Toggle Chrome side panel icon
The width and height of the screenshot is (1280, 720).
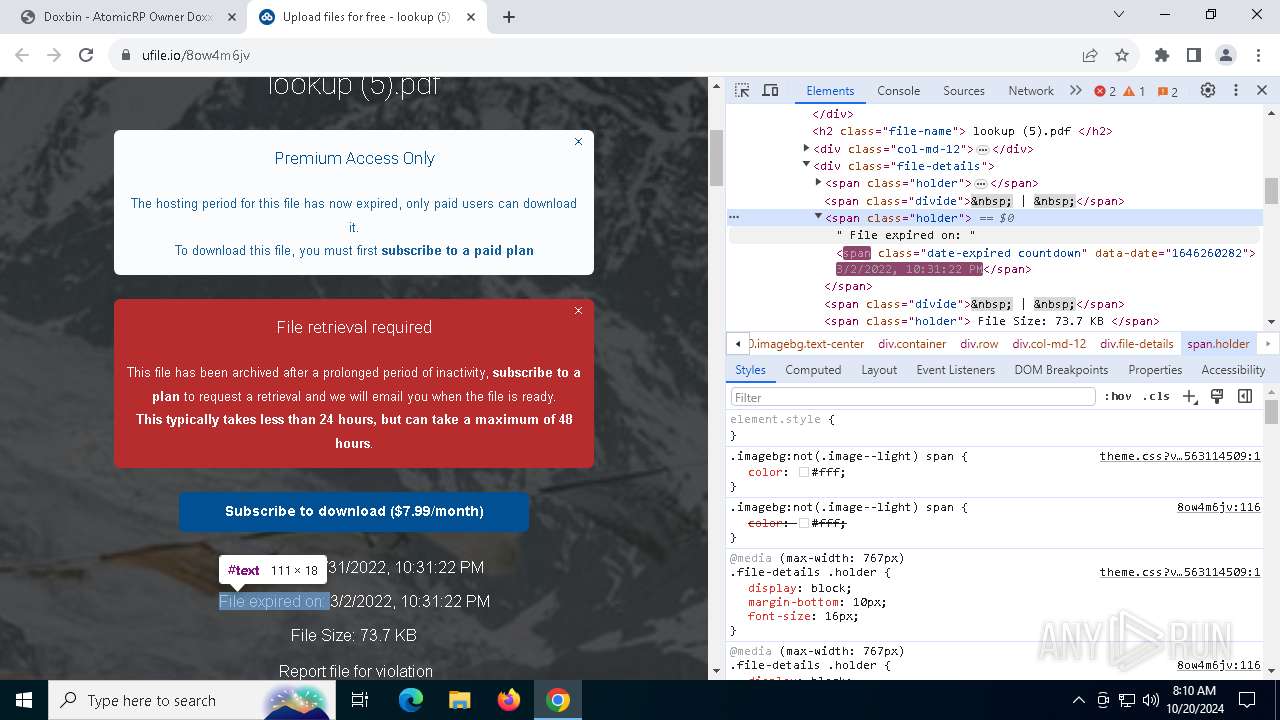1194,55
